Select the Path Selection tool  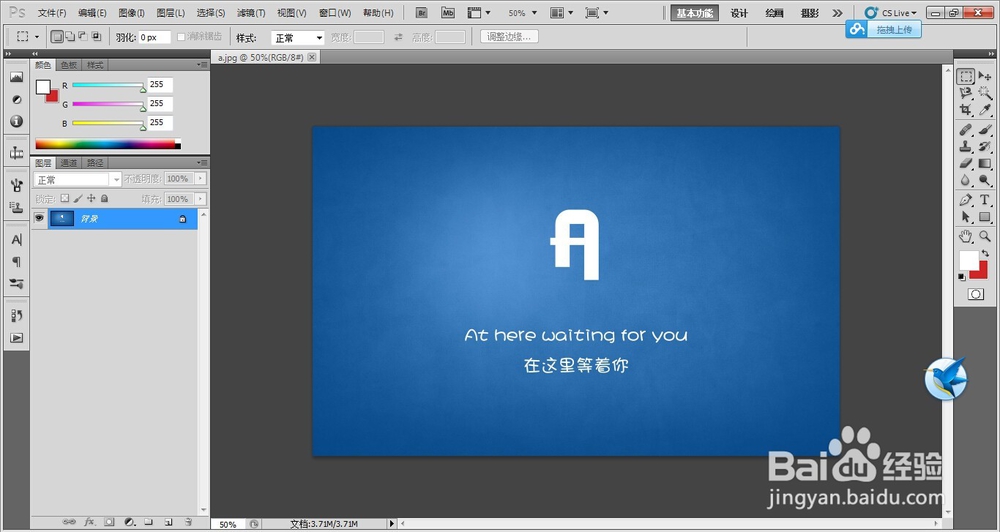tap(966, 217)
